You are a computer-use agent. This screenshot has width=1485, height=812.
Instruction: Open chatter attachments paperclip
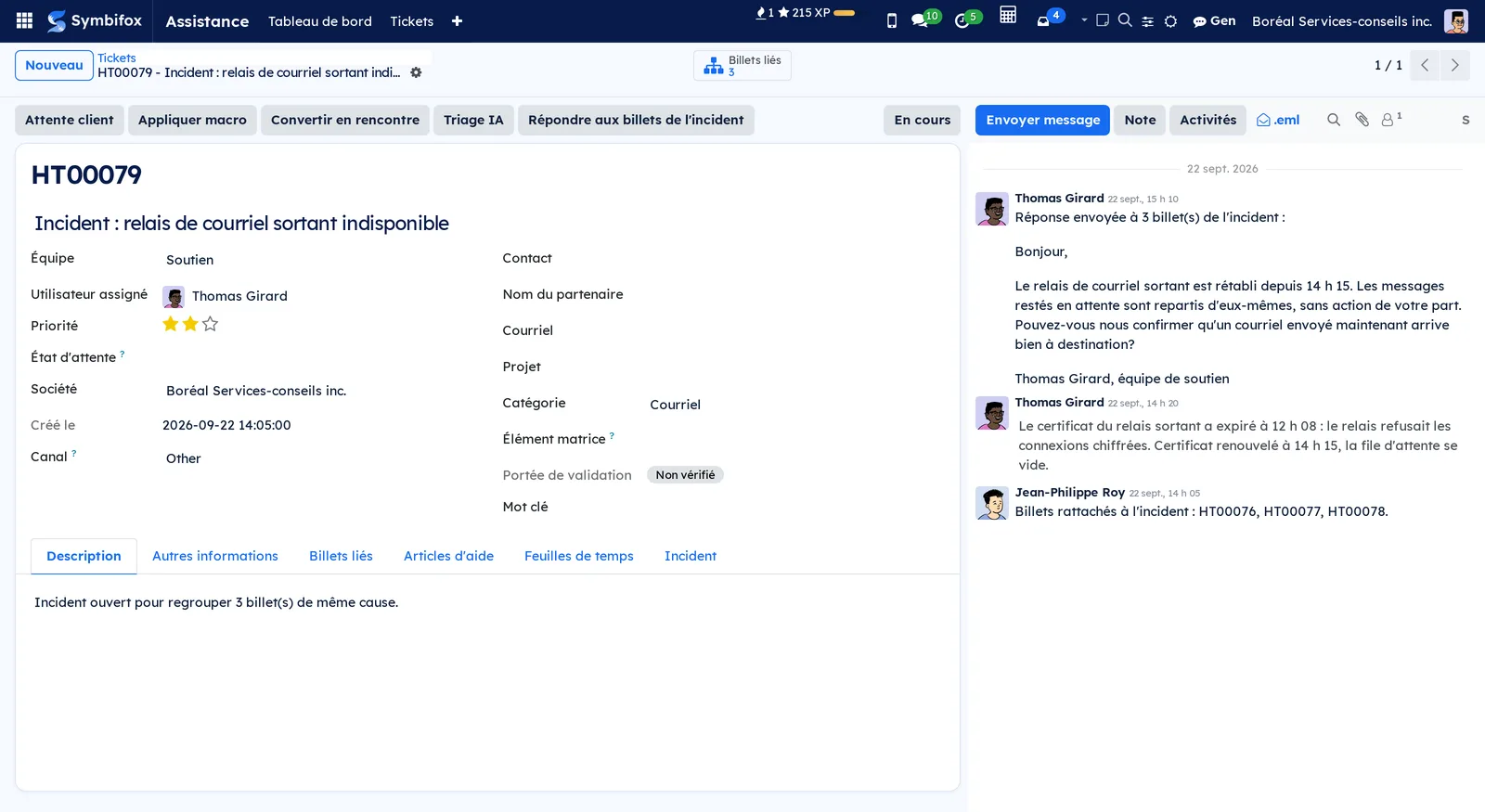1362,120
